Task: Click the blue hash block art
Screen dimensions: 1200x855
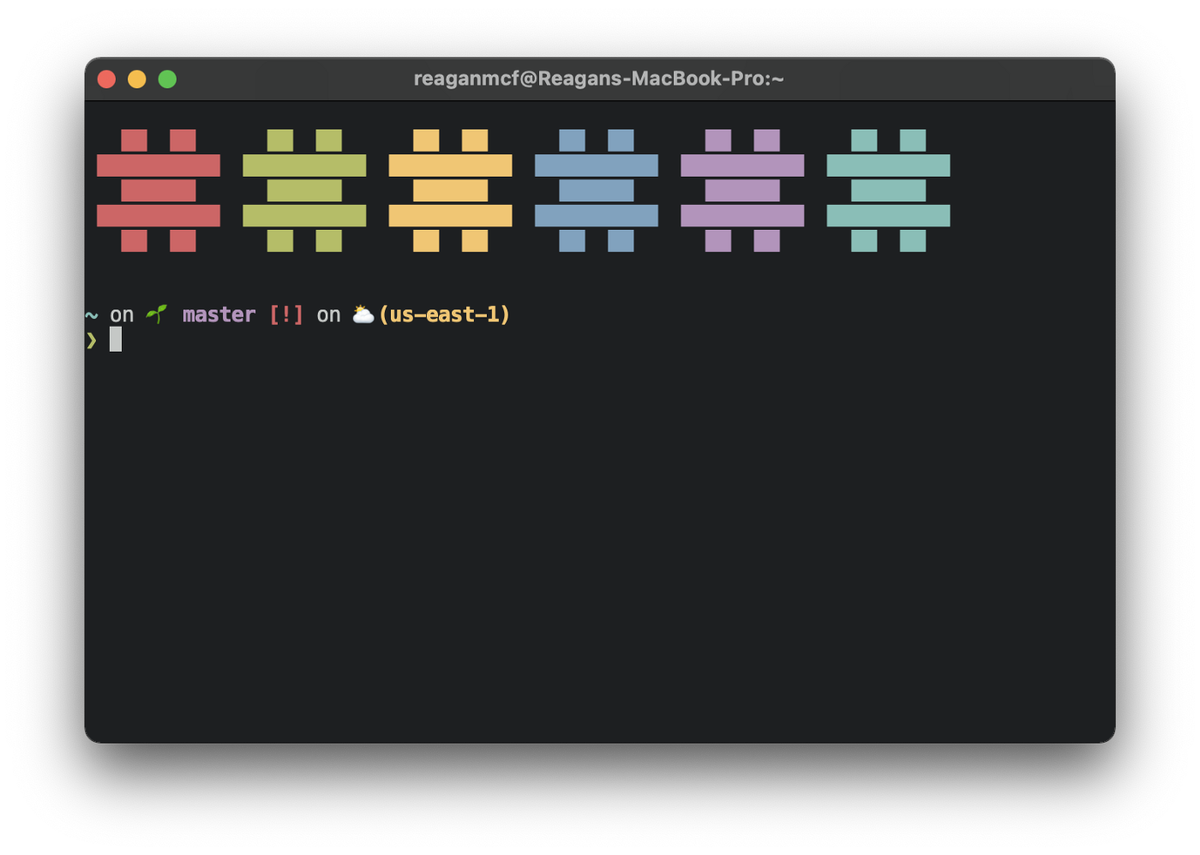Action: click(x=596, y=190)
